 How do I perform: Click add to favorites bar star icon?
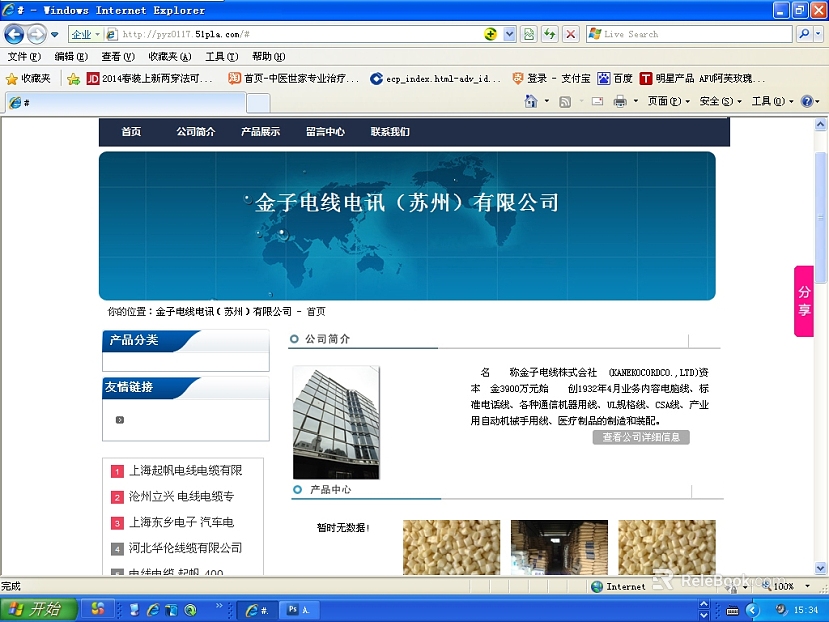pyautogui.click(x=73, y=79)
